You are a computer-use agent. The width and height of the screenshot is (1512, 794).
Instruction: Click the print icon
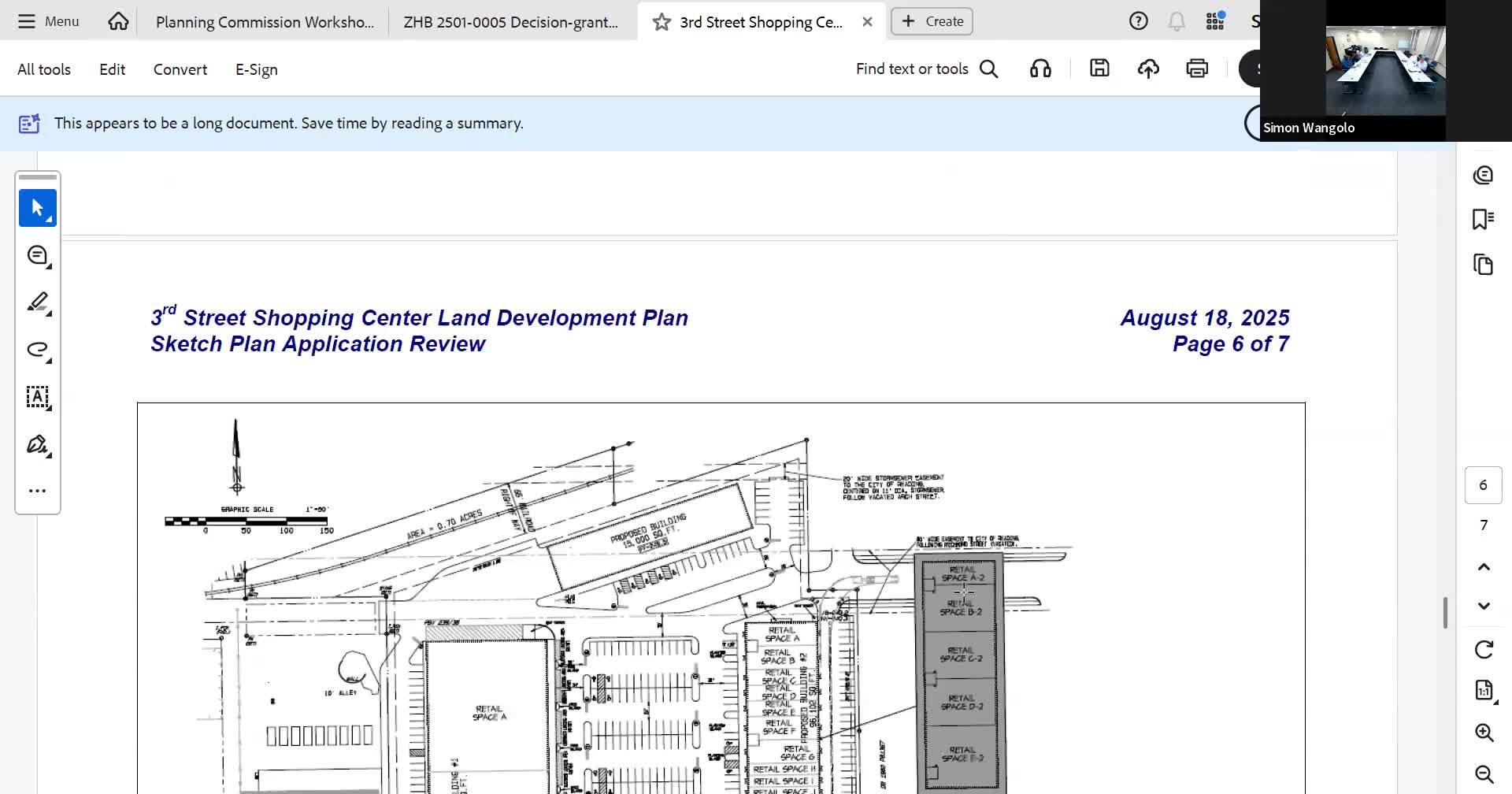tap(1196, 69)
